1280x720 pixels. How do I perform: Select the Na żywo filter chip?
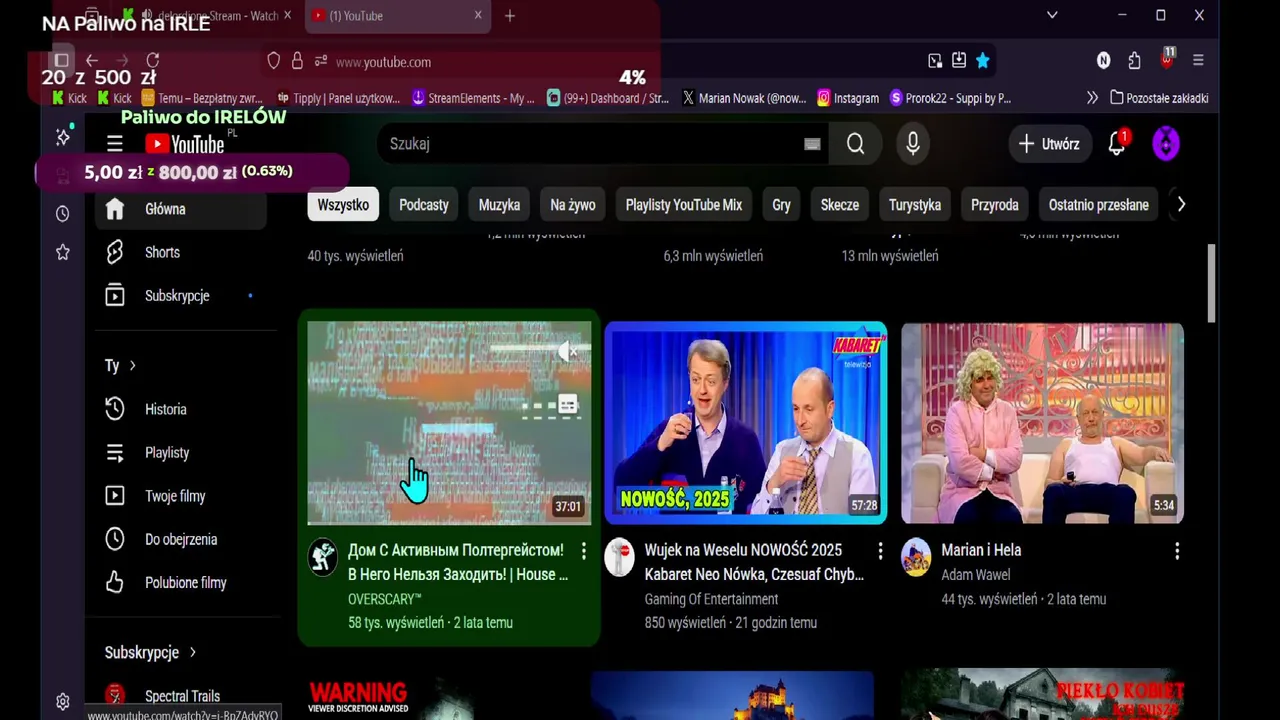pos(573,205)
